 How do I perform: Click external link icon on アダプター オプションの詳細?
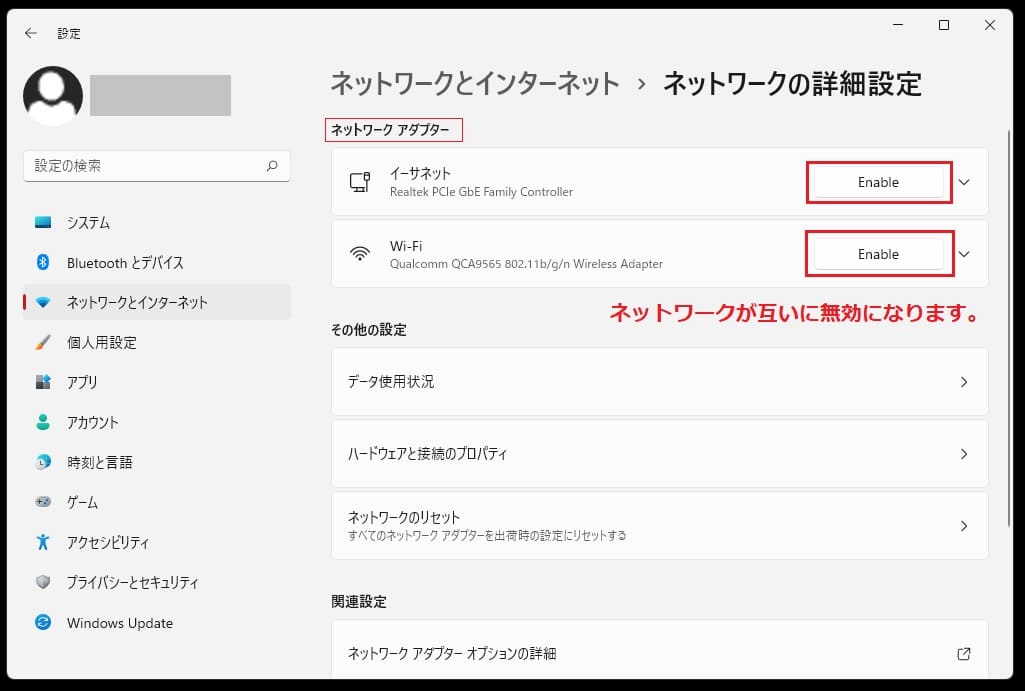[x=964, y=654]
